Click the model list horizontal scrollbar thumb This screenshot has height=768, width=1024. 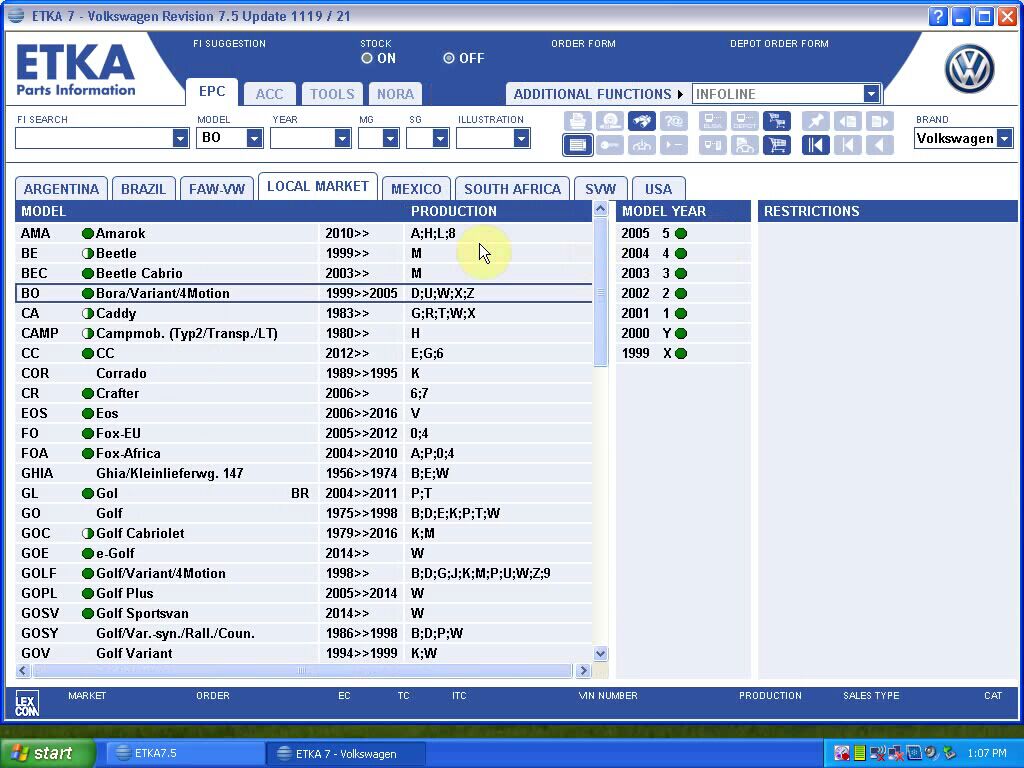point(302,670)
